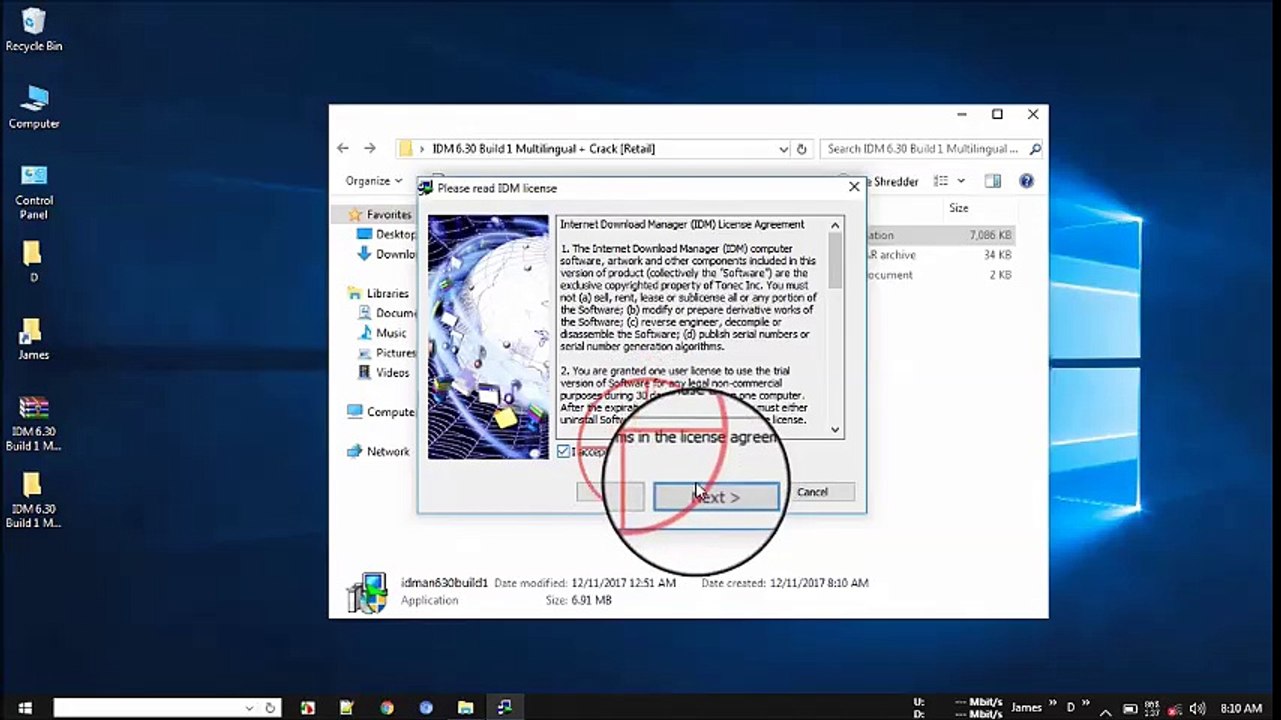
Task: Open the volume control in the system tray
Action: pyautogui.click(x=1198, y=708)
